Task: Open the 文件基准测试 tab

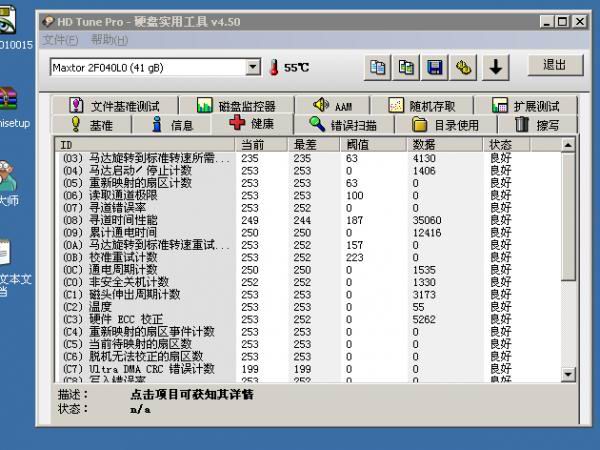Action: coord(114,105)
